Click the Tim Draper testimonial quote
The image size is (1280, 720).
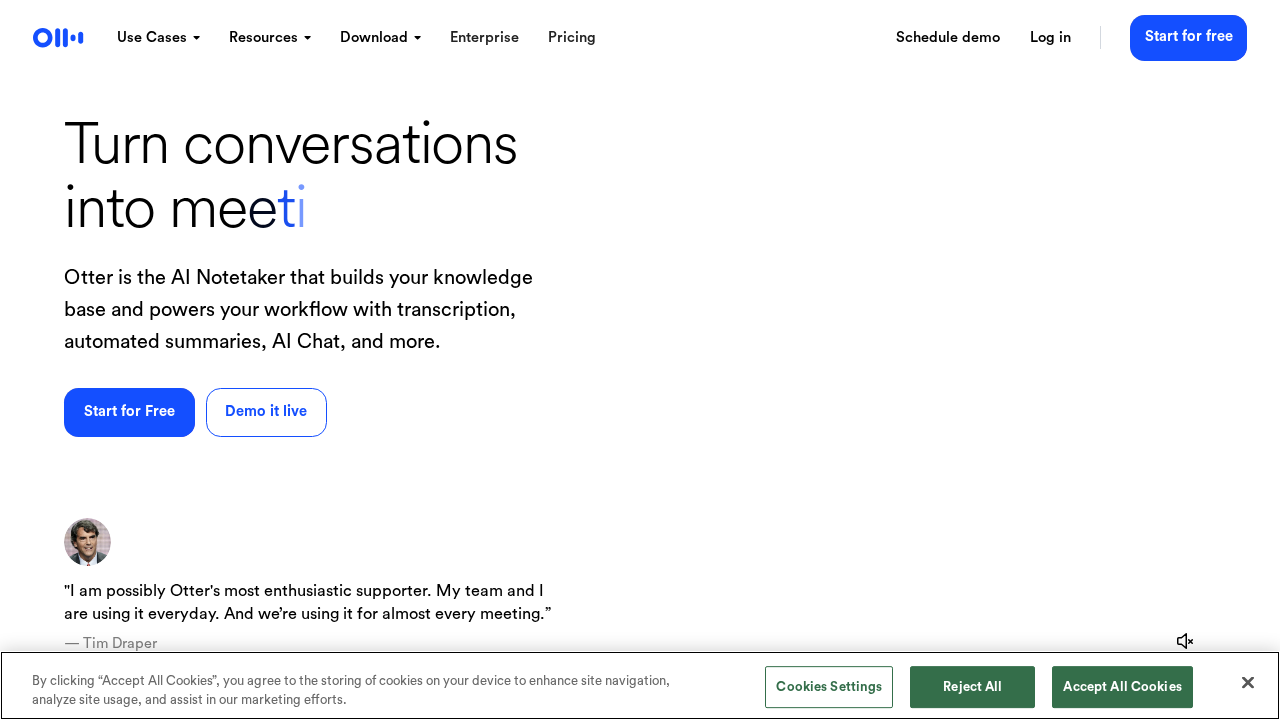coord(307,602)
